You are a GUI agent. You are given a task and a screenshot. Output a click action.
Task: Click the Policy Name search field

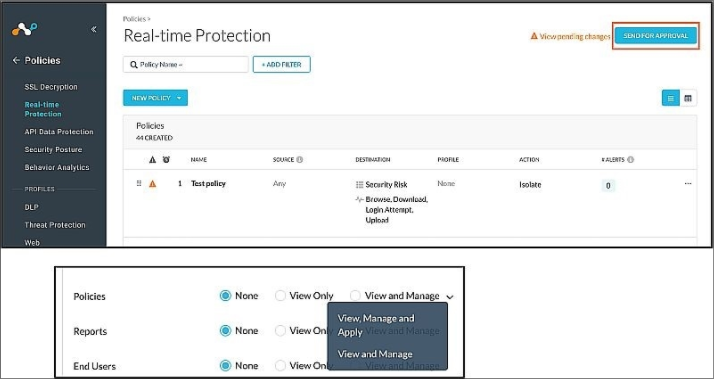click(186, 65)
